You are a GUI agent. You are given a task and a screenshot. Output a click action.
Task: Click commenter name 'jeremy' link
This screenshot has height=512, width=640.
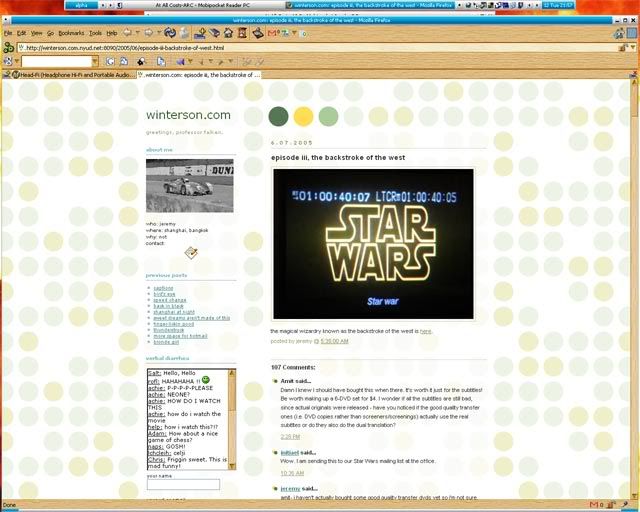tap(290, 489)
